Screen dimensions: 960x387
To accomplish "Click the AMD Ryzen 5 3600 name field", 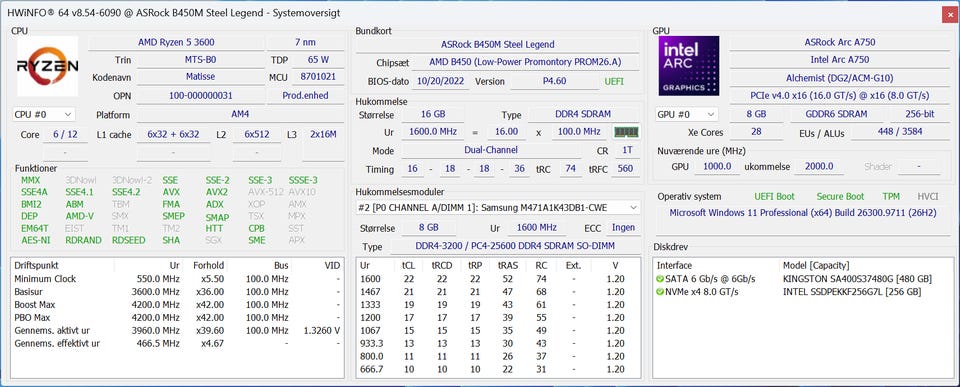I will point(176,42).
